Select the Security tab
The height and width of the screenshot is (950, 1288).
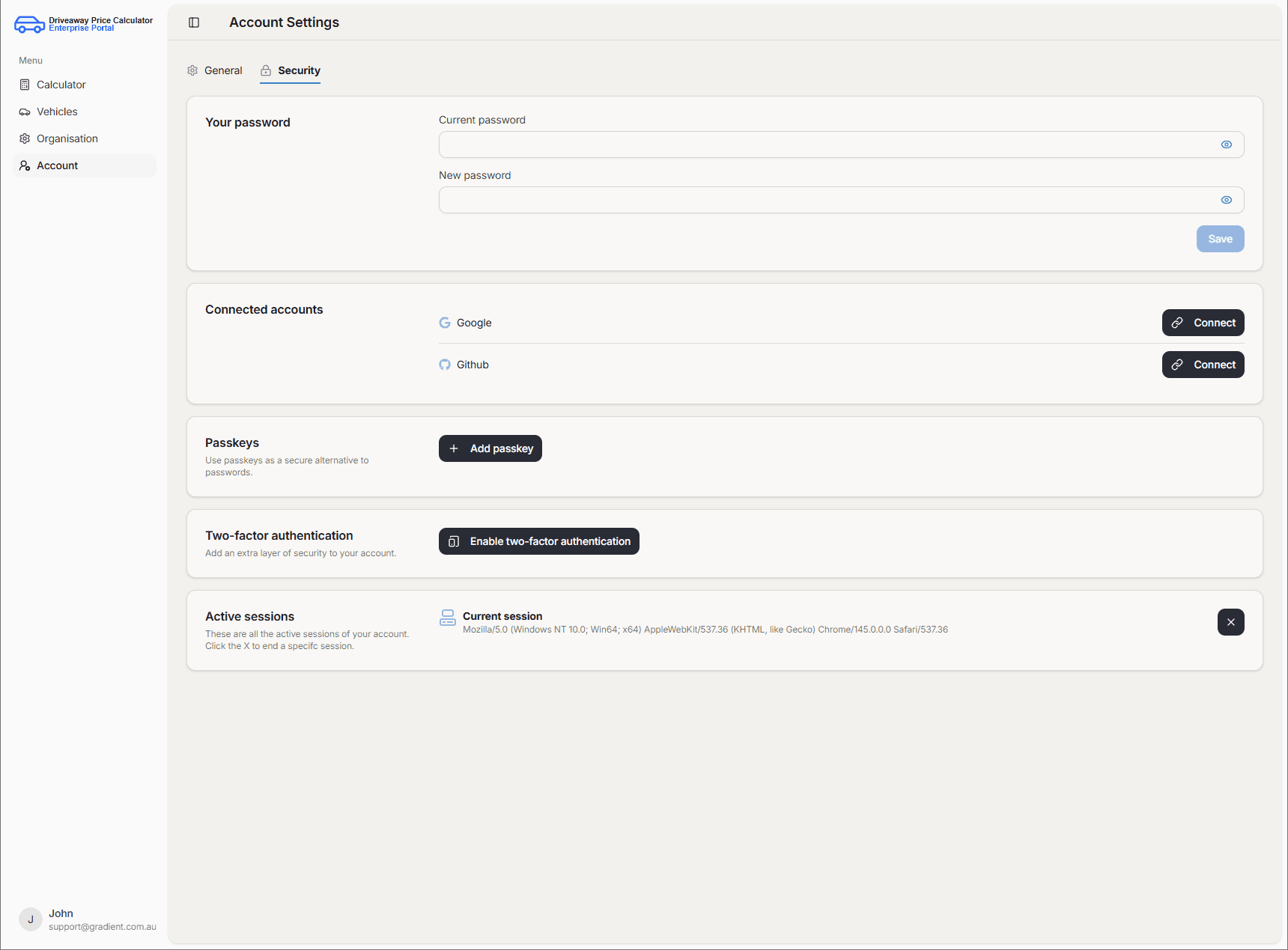point(291,70)
